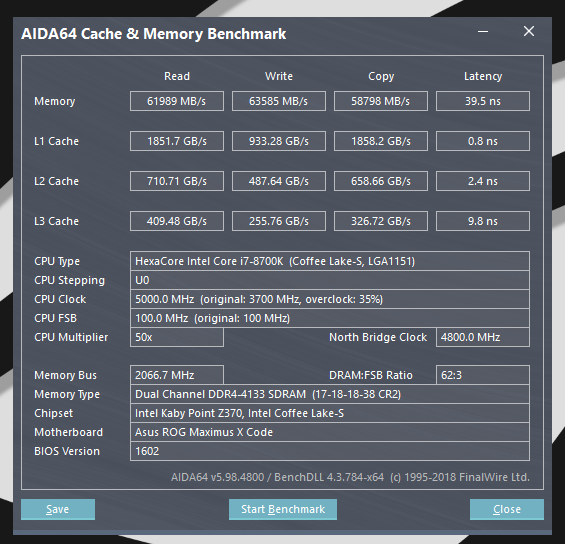This screenshot has height=544, width=565.
Task: Close window with the X icon
Action: (529, 31)
